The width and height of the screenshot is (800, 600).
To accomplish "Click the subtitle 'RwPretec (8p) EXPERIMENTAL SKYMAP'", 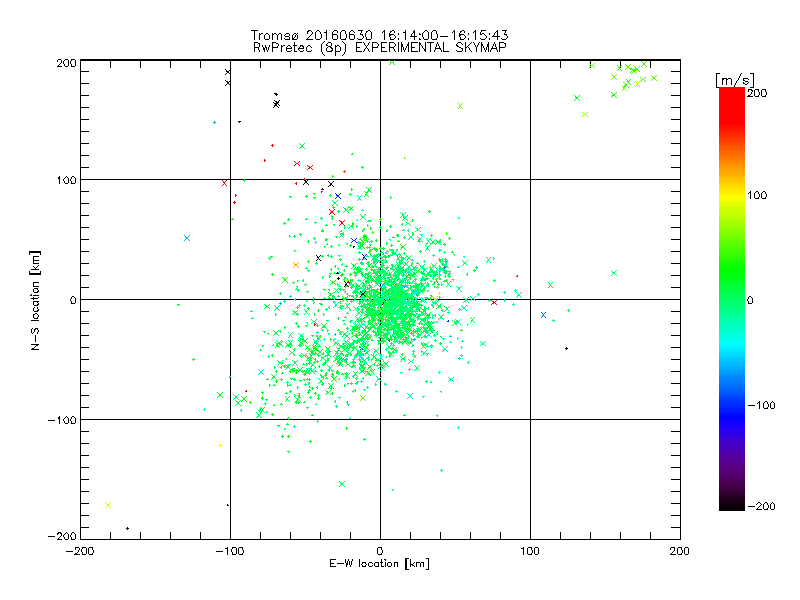I will 380,47.
